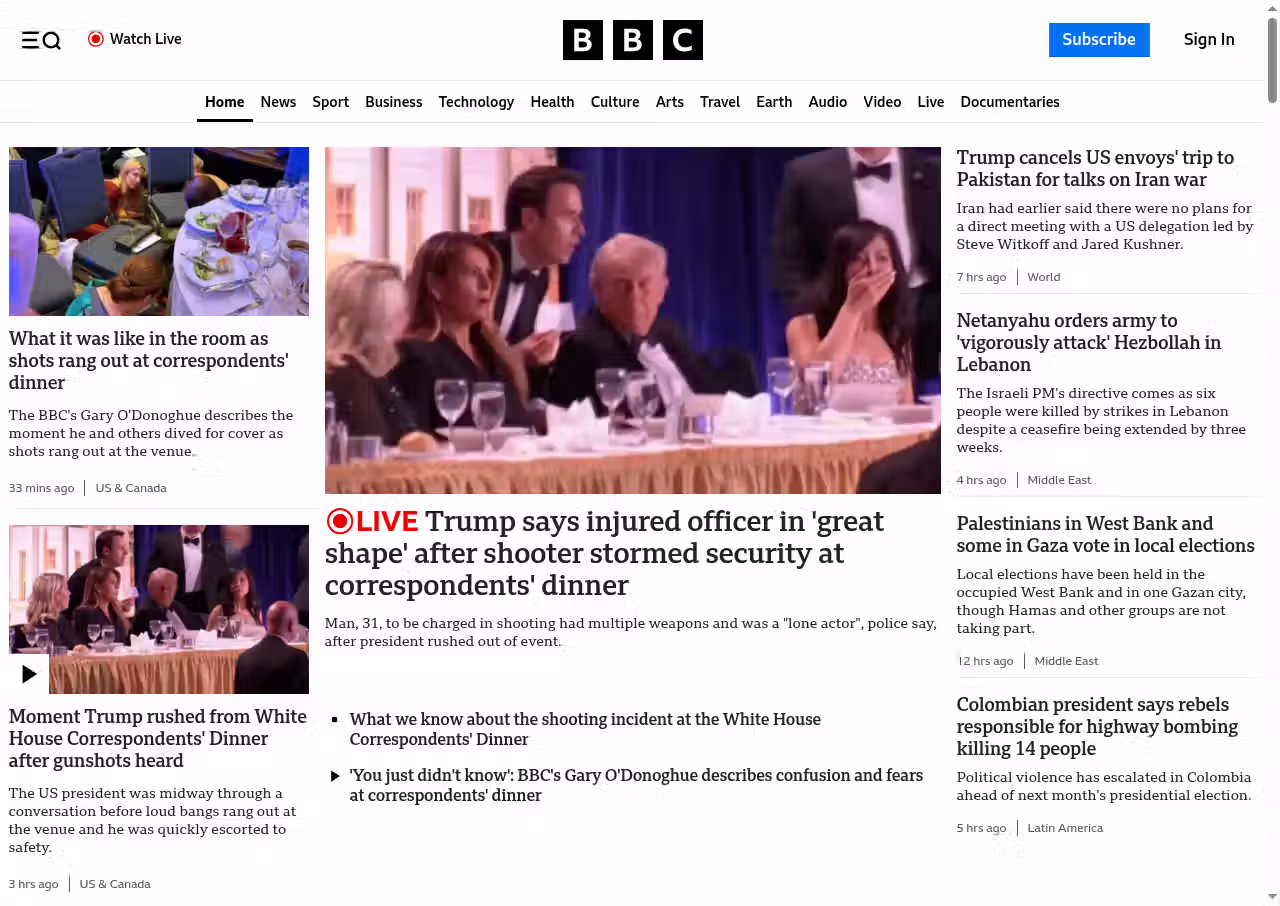Click the red Watch Live dot icon
This screenshot has height=906, width=1280.
click(x=96, y=39)
